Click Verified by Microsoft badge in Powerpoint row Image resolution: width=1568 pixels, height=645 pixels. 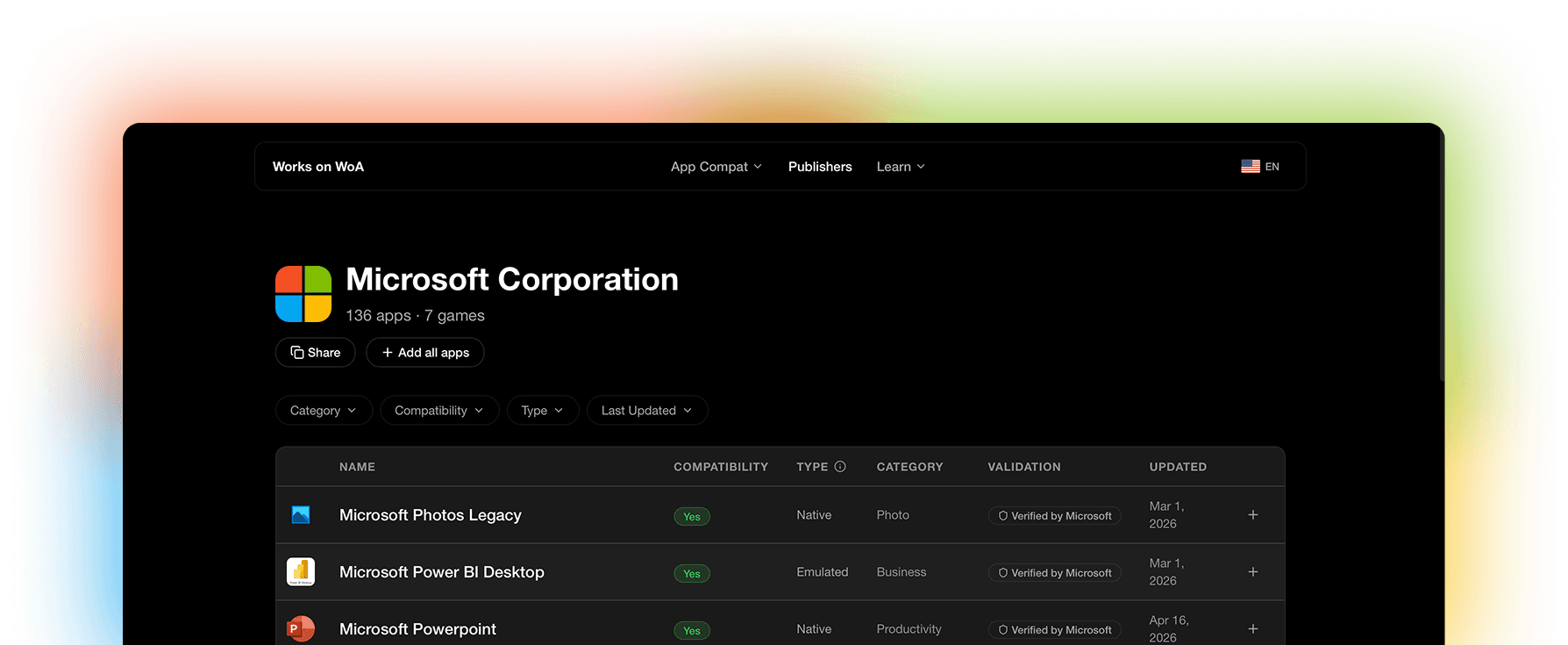(1055, 630)
